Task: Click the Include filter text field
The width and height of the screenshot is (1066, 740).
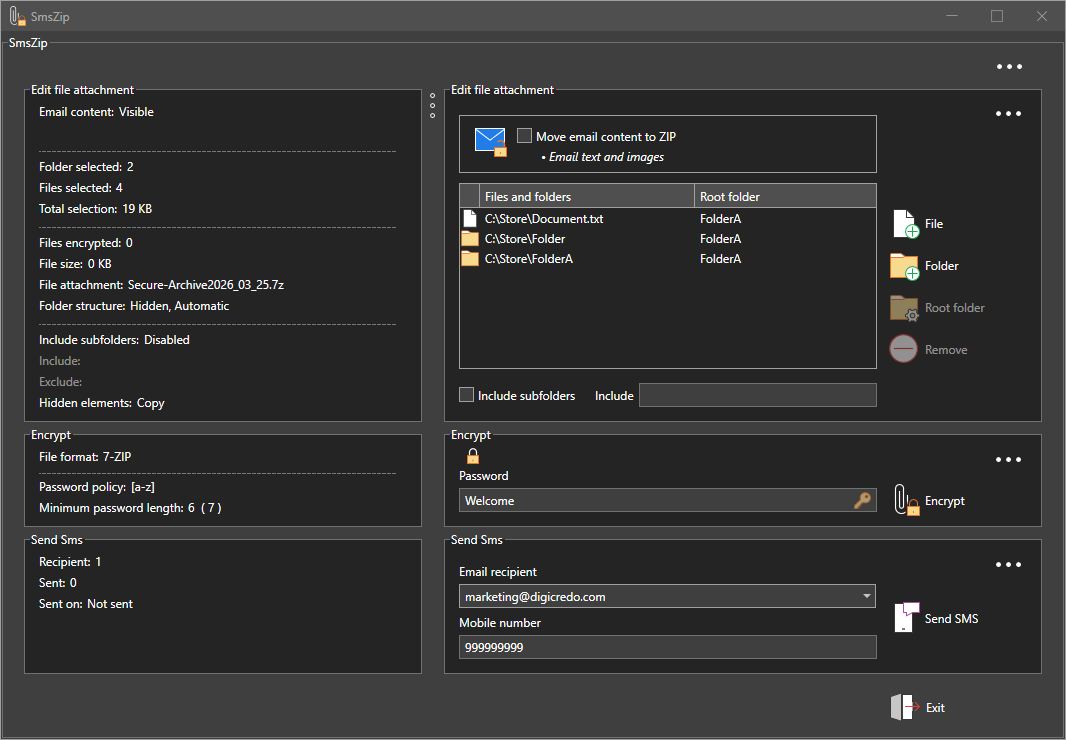Action: coord(757,395)
